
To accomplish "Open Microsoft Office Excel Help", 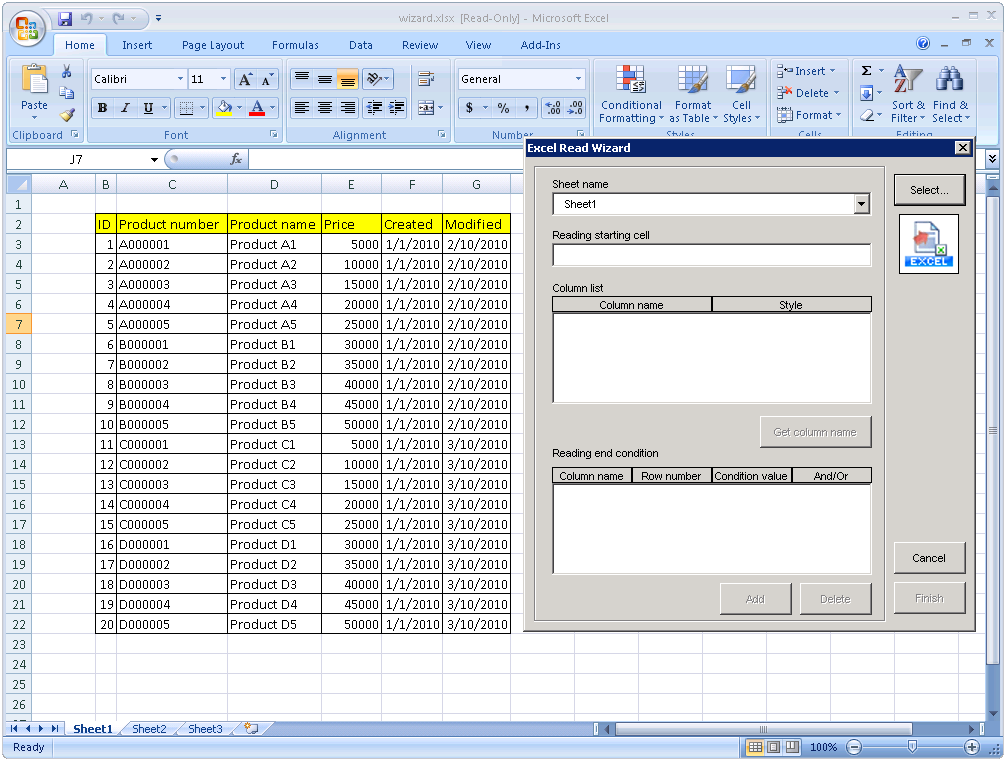I will (923, 44).
